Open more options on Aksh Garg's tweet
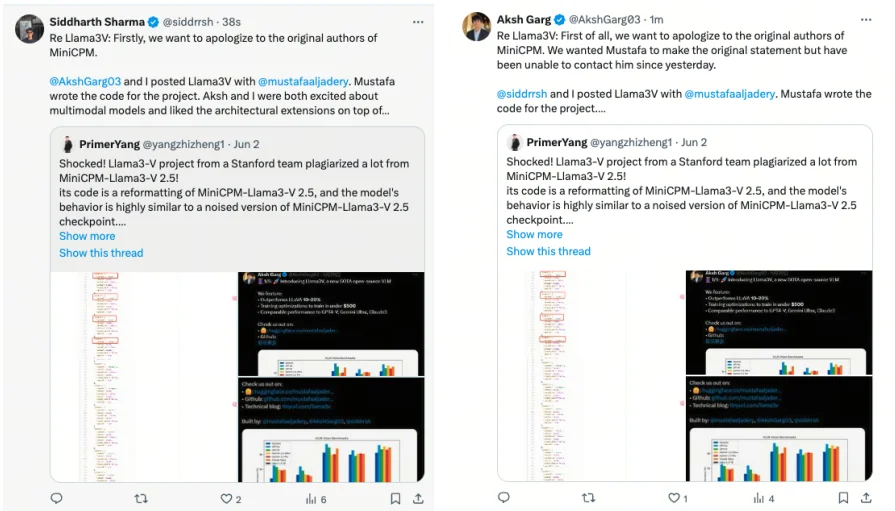 [x=865, y=19]
